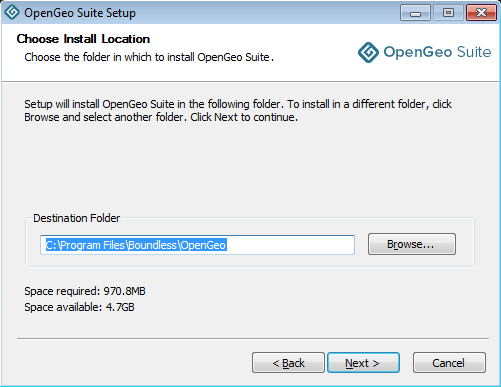
Task: Click the 'Setup will install OpenGeo Suite' instruction text
Action: (238, 111)
